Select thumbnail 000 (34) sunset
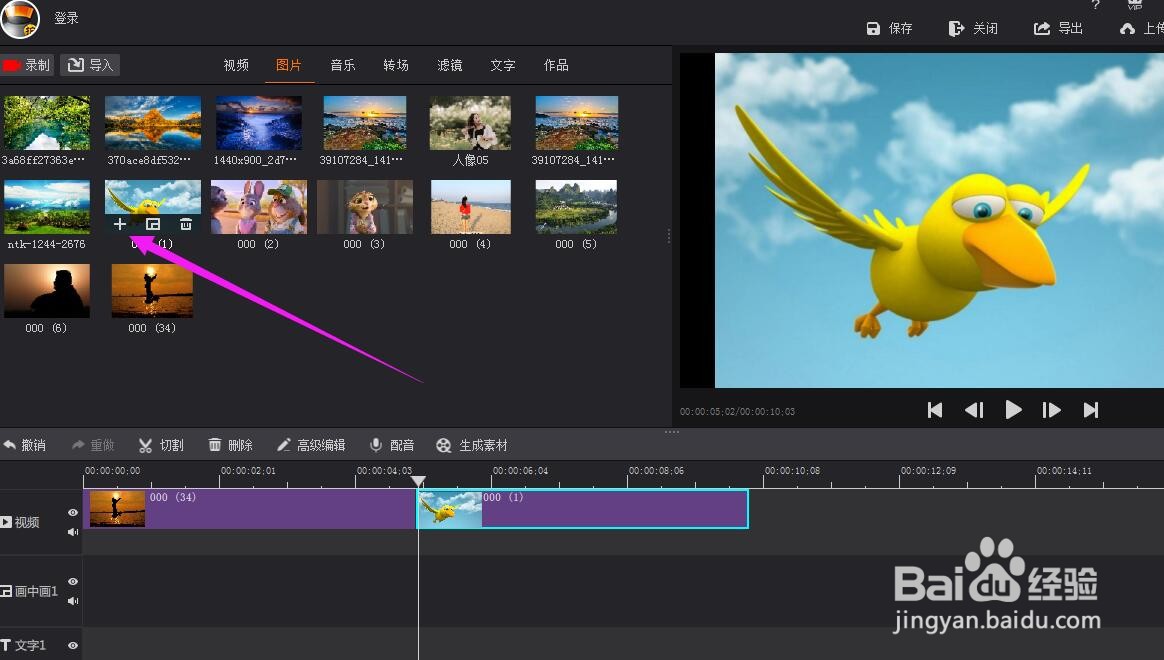This screenshot has height=660, width=1164. pos(152,291)
